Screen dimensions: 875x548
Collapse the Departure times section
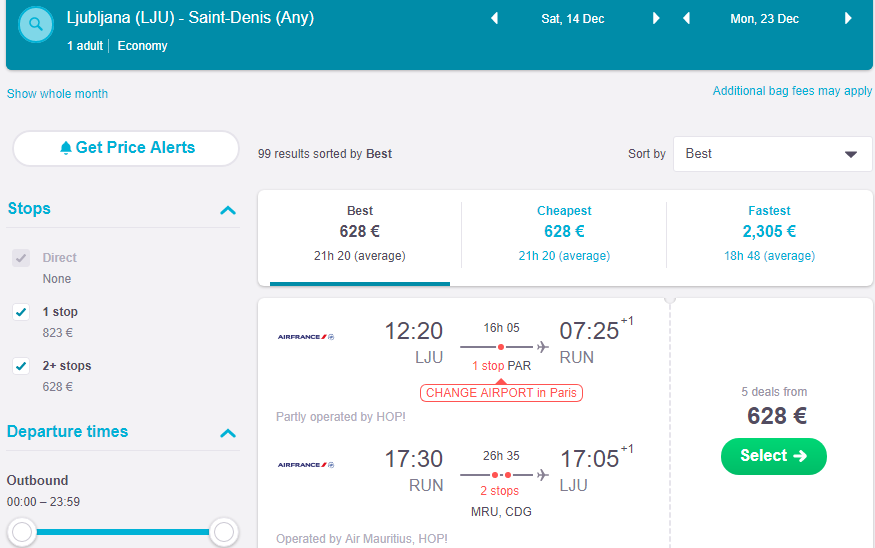click(x=228, y=433)
